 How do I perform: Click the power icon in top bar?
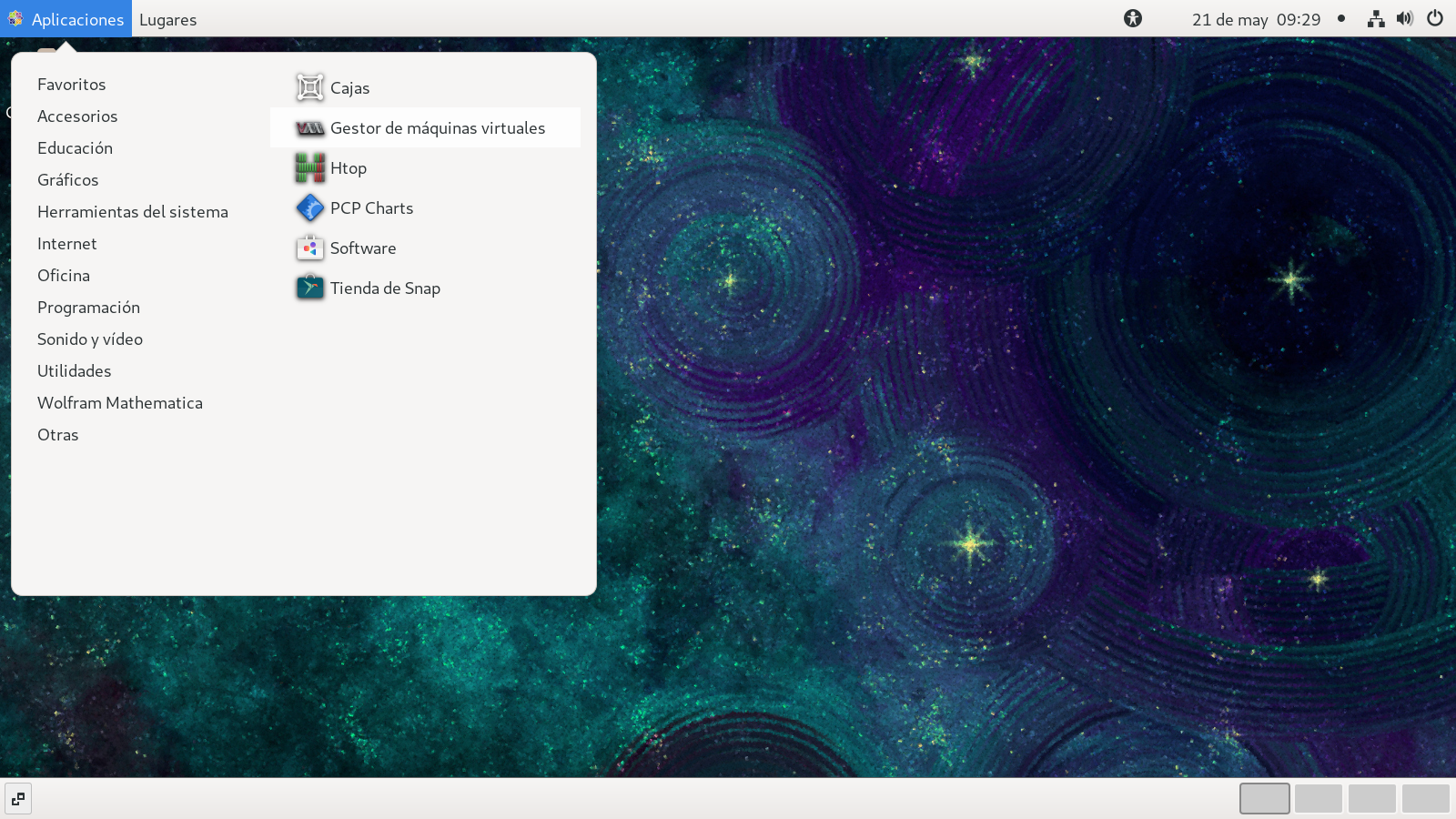click(1435, 18)
